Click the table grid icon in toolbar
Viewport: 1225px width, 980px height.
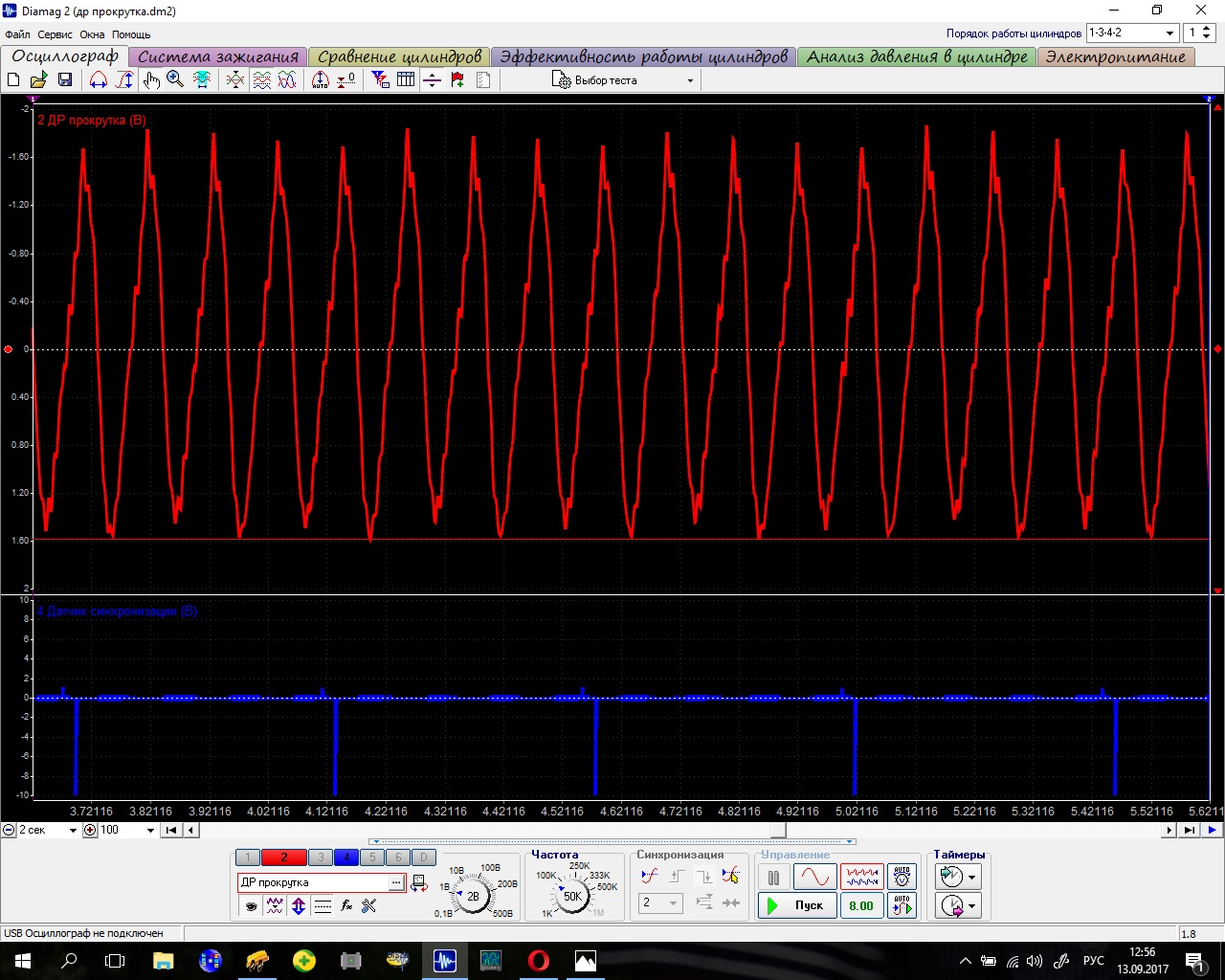(406, 80)
